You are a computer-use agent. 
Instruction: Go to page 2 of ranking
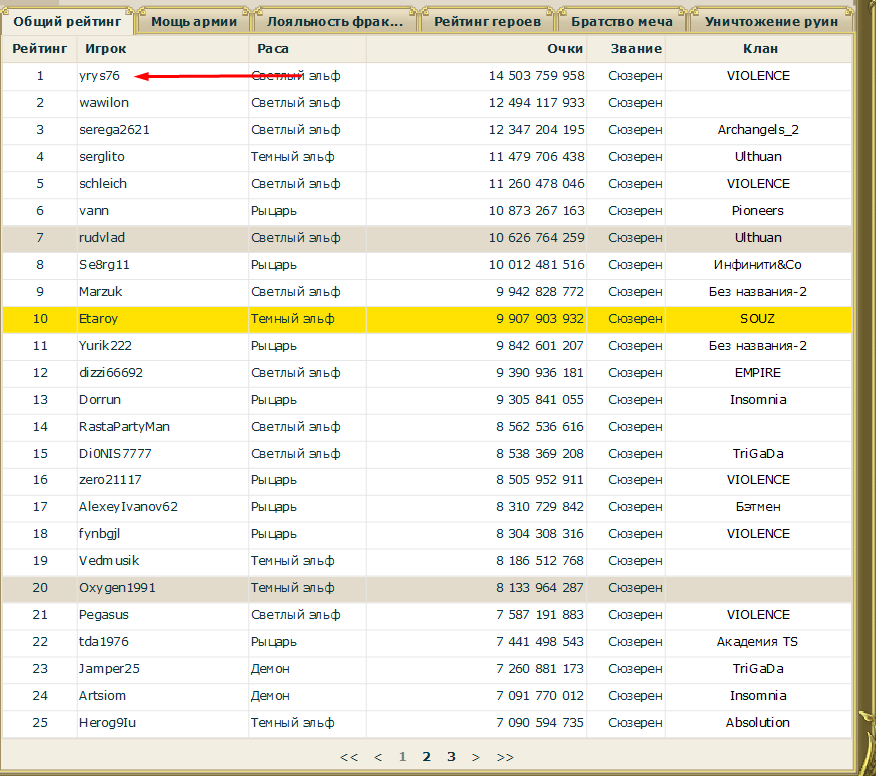pyautogui.click(x=427, y=757)
